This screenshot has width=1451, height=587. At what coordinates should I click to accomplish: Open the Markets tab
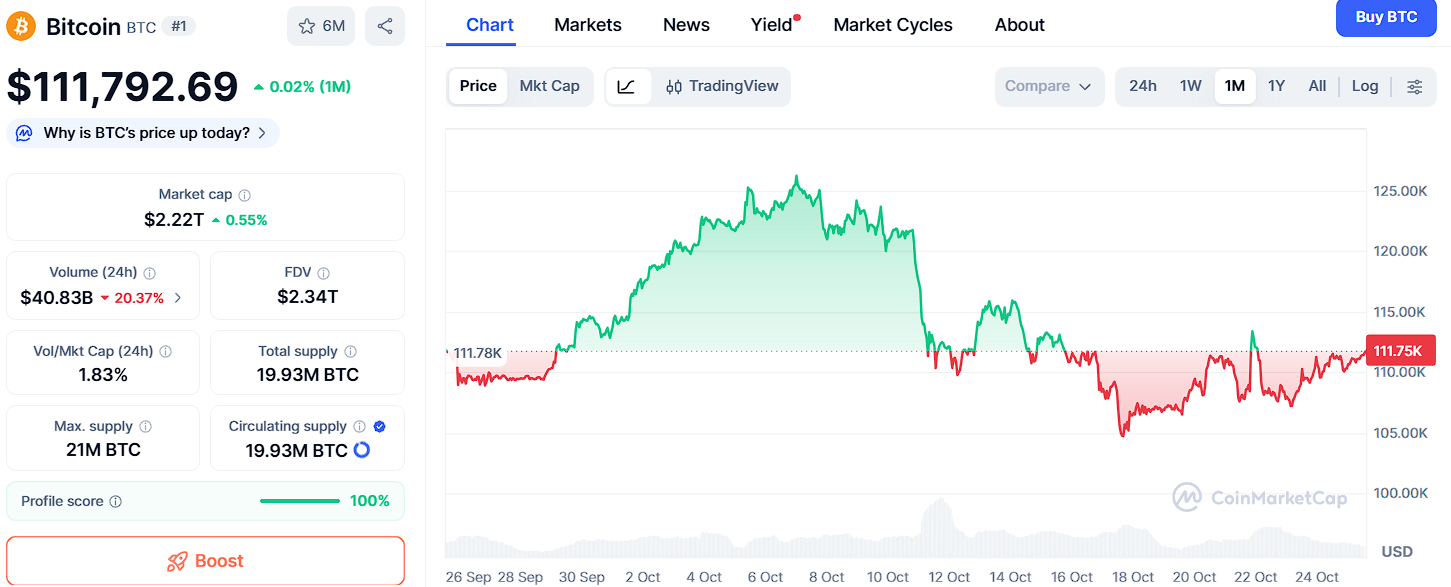(x=588, y=25)
